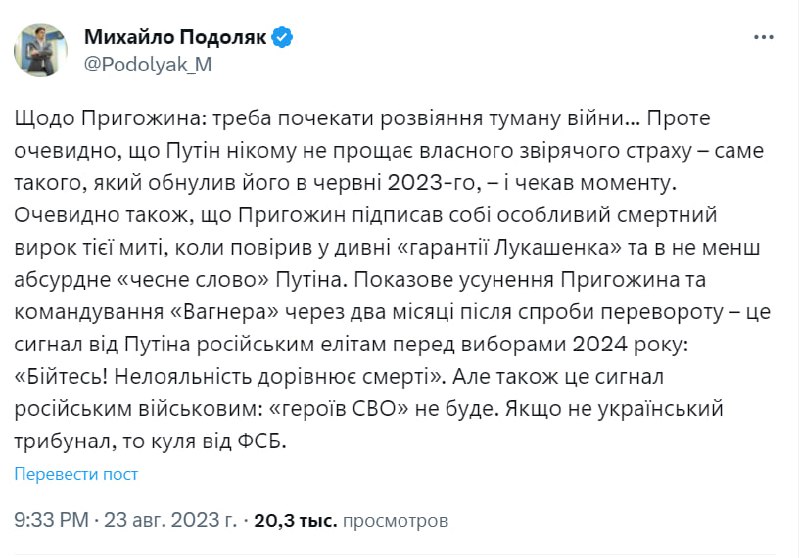Click the opening words Щодо Пригожина
The width and height of the screenshot is (800, 558).
100,120
